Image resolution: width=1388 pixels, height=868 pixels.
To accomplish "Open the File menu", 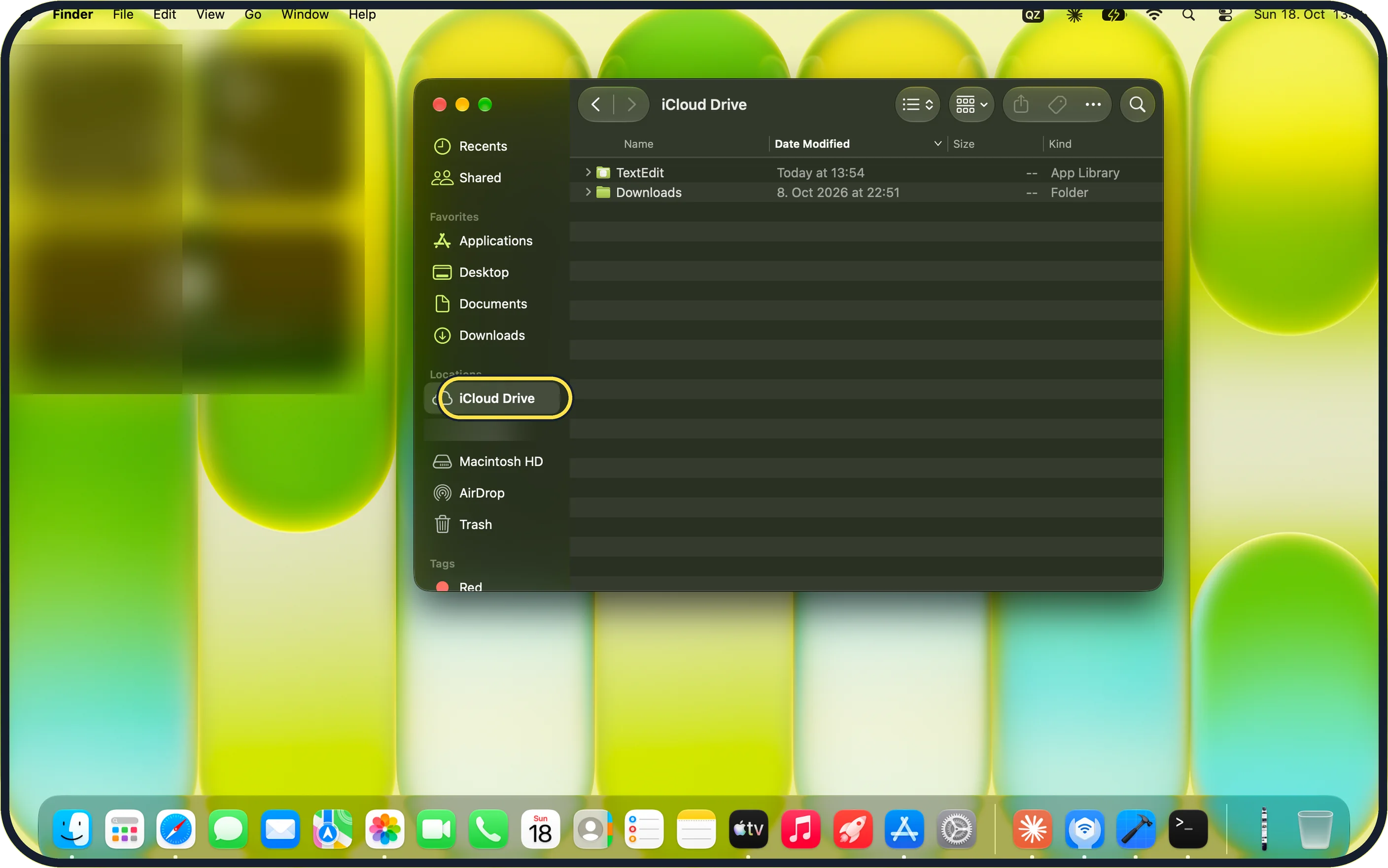I will pos(123,14).
